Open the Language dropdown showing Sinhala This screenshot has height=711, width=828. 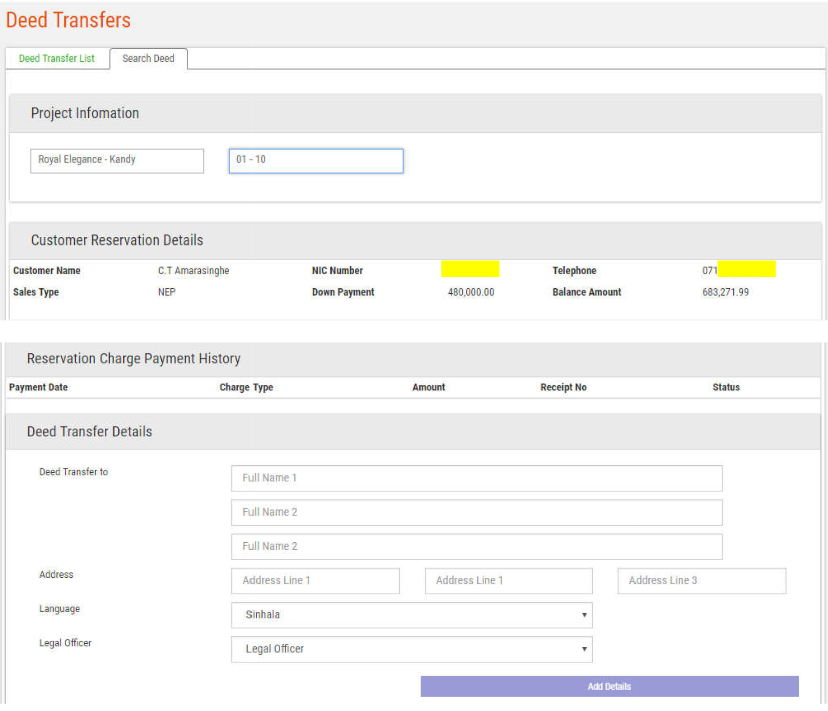(x=411, y=615)
